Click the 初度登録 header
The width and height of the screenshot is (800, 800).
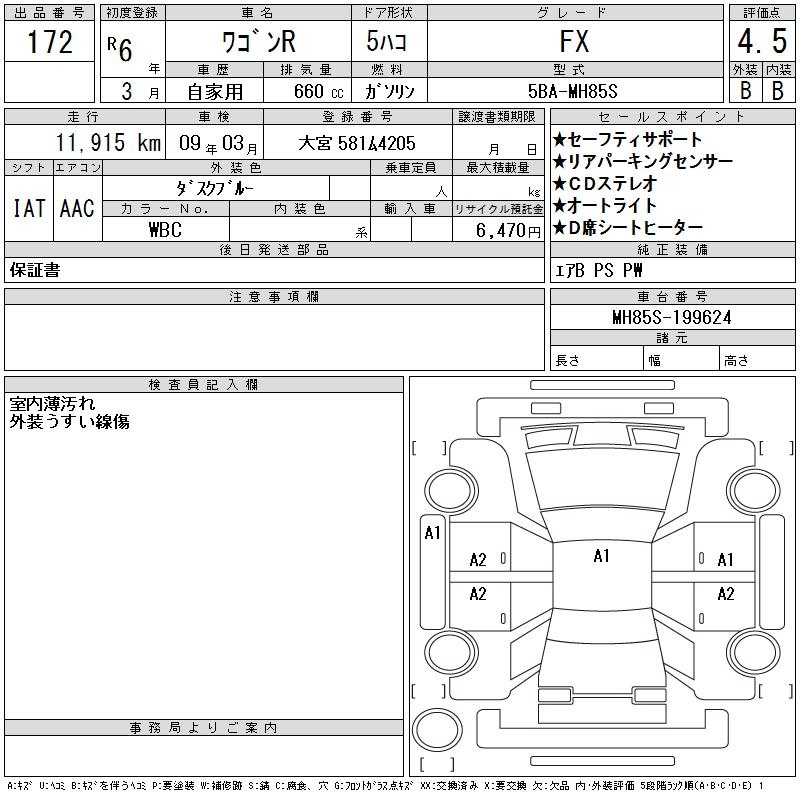[x=133, y=13]
